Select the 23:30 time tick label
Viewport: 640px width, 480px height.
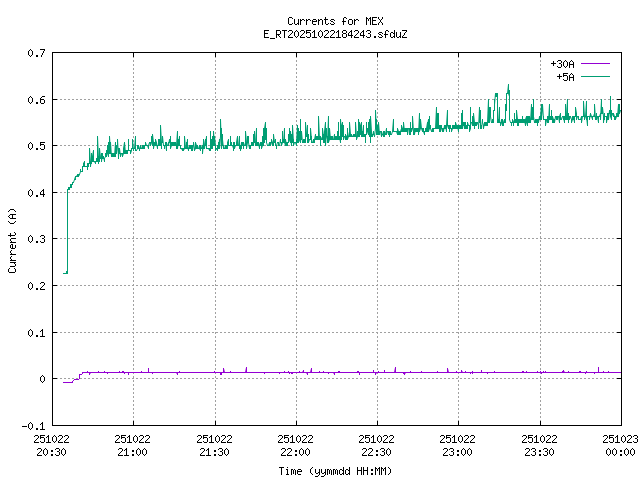pyautogui.click(x=540, y=452)
